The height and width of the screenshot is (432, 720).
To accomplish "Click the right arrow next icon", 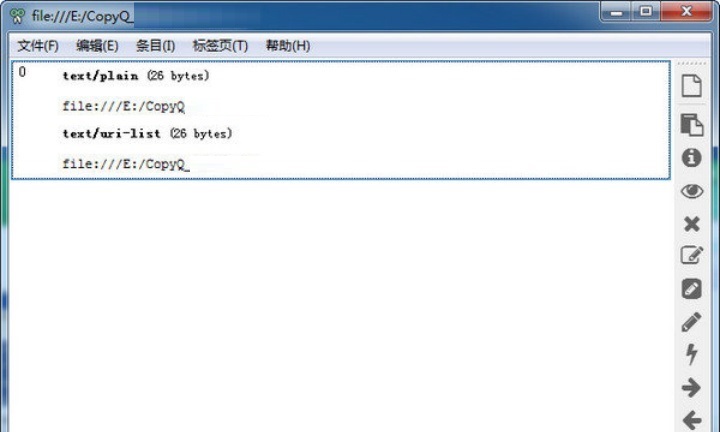I will click(692, 387).
